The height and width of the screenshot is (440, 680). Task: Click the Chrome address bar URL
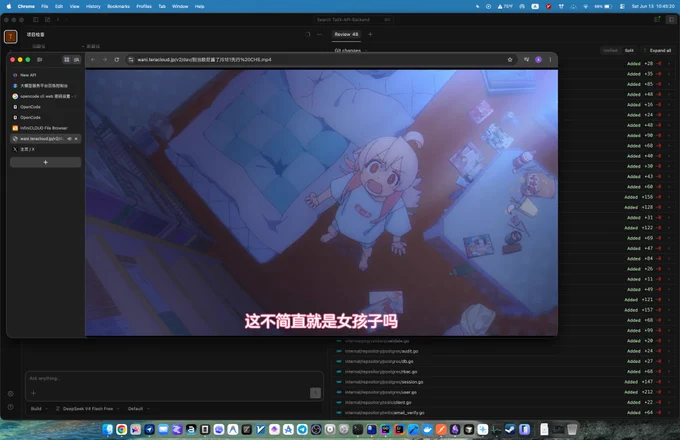click(x=204, y=59)
